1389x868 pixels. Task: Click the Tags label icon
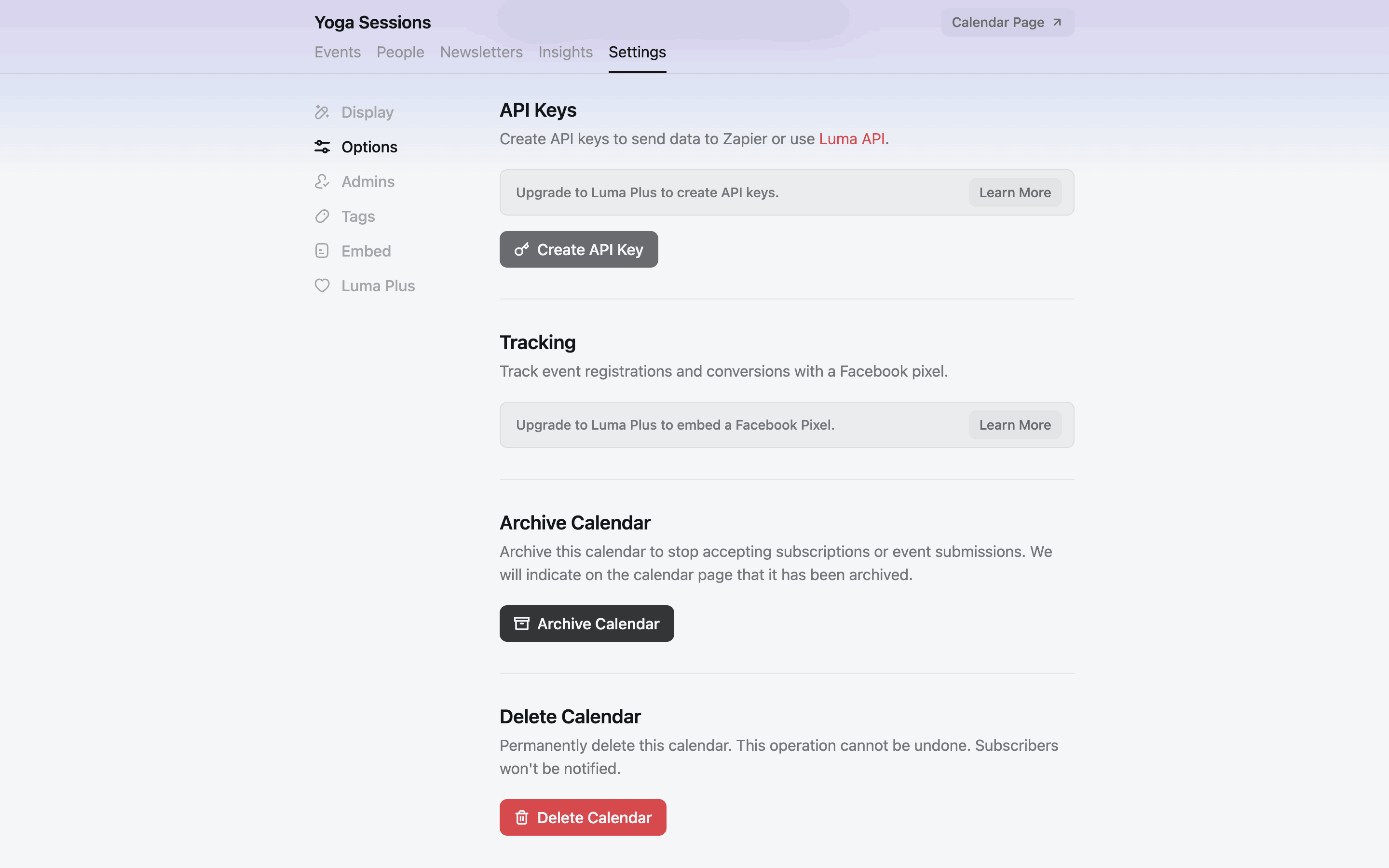[322, 217]
